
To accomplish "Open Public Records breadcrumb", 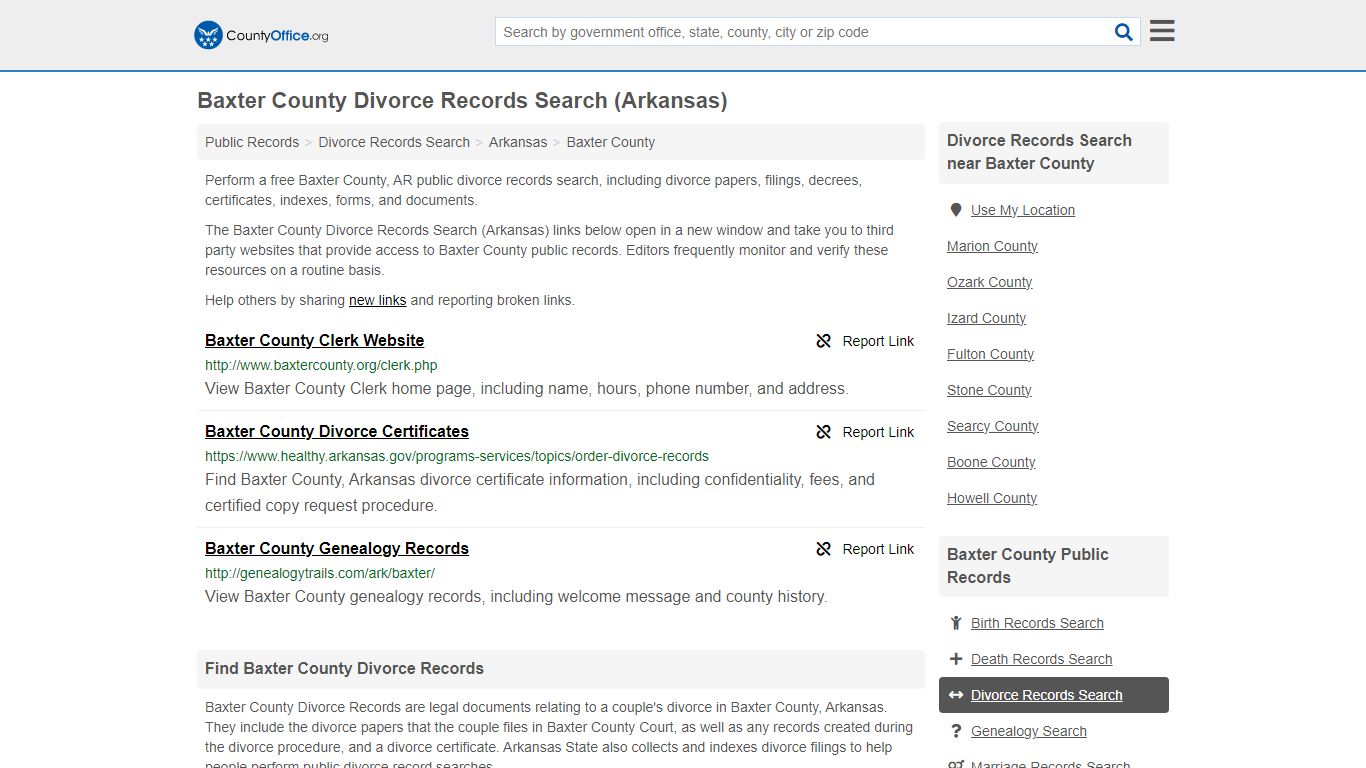I will pyautogui.click(x=252, y=142).
